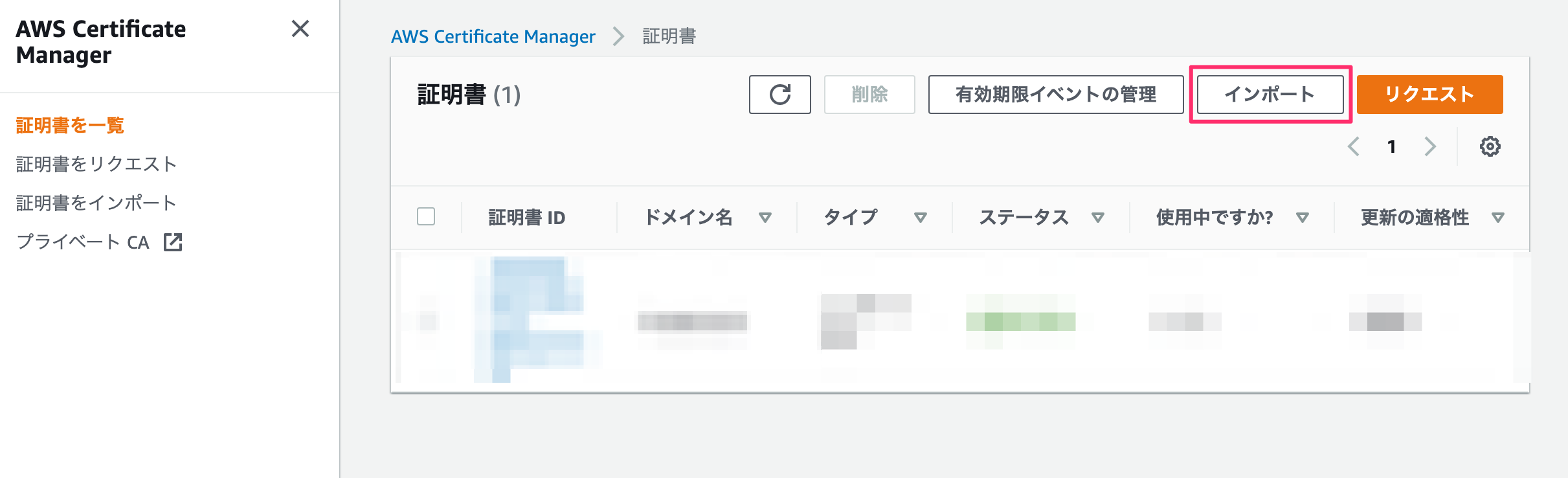Sort by ドメイン名 column arrow
The width and height of the screenshot is (1568, 478).
tap(765, 218)
